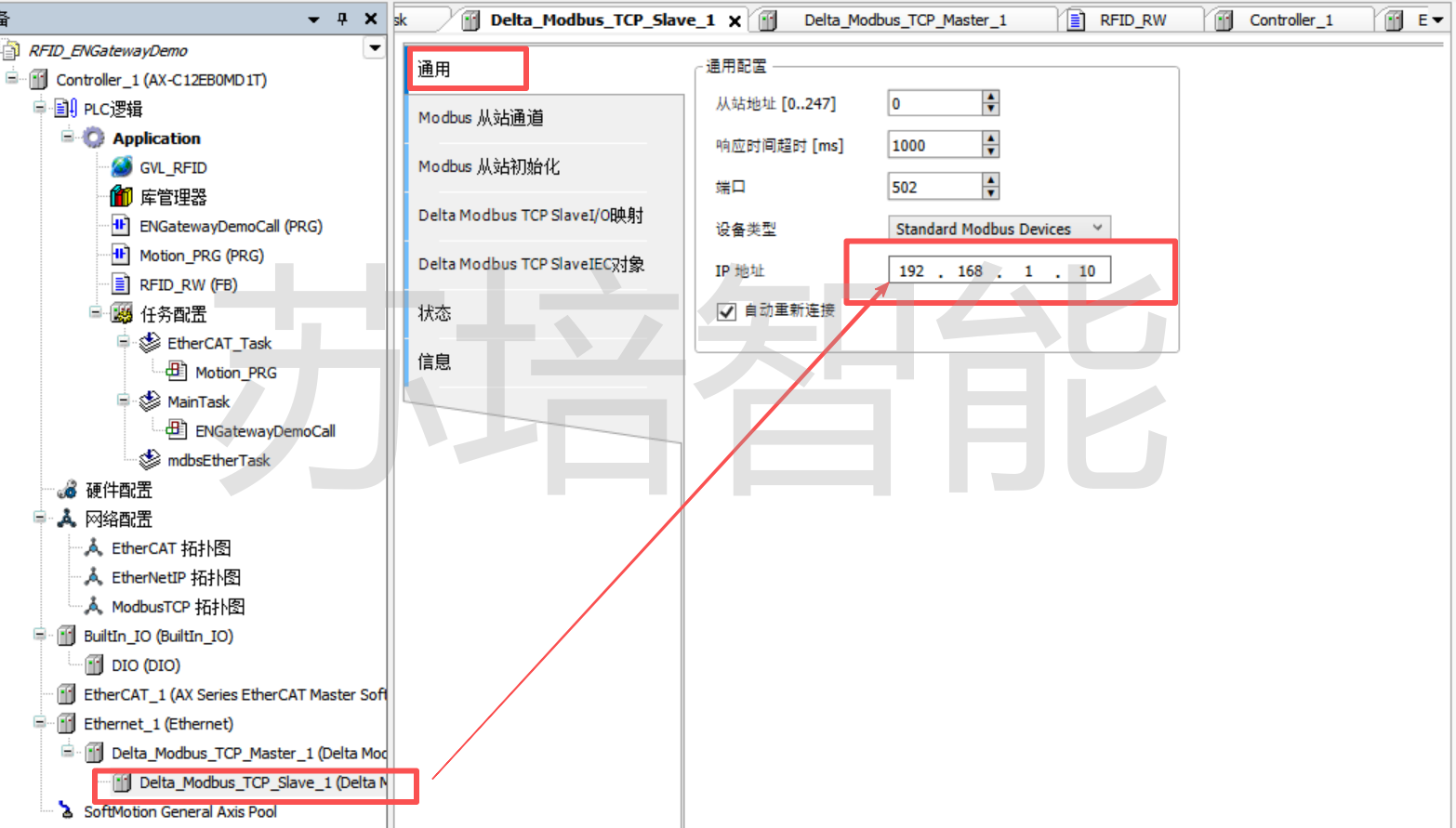Open the device type dropdown
Screen dimensions: 1456x828
(x=1097, y=229)
